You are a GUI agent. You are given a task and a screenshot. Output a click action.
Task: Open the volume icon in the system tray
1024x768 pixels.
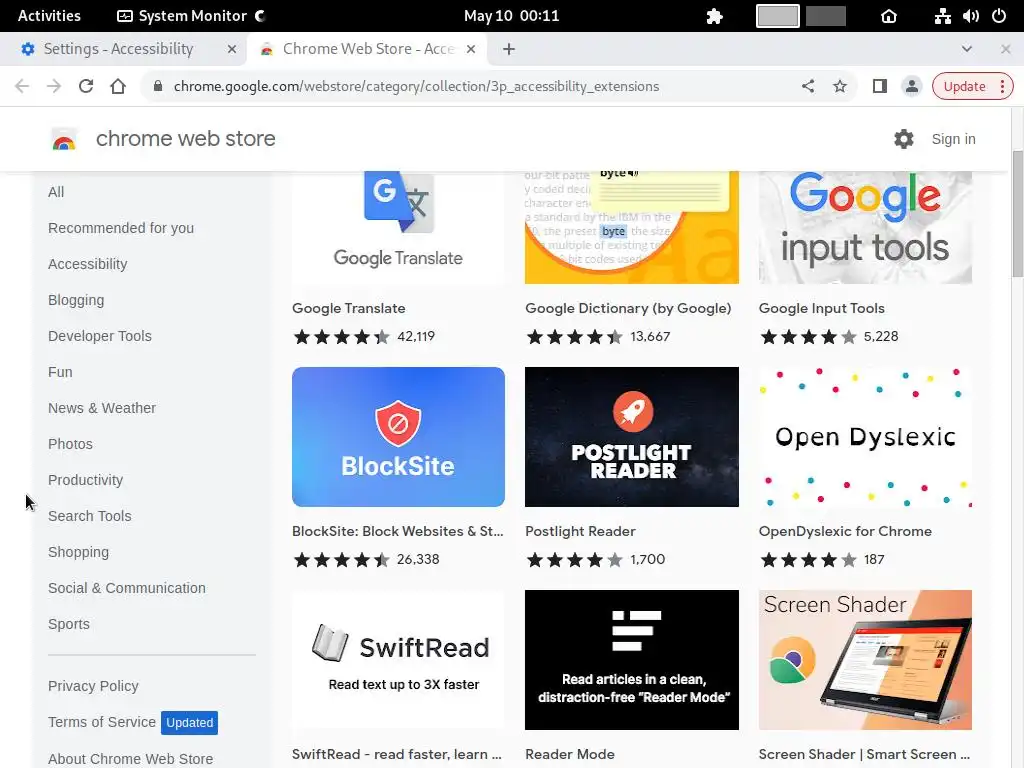click(970, 16)
